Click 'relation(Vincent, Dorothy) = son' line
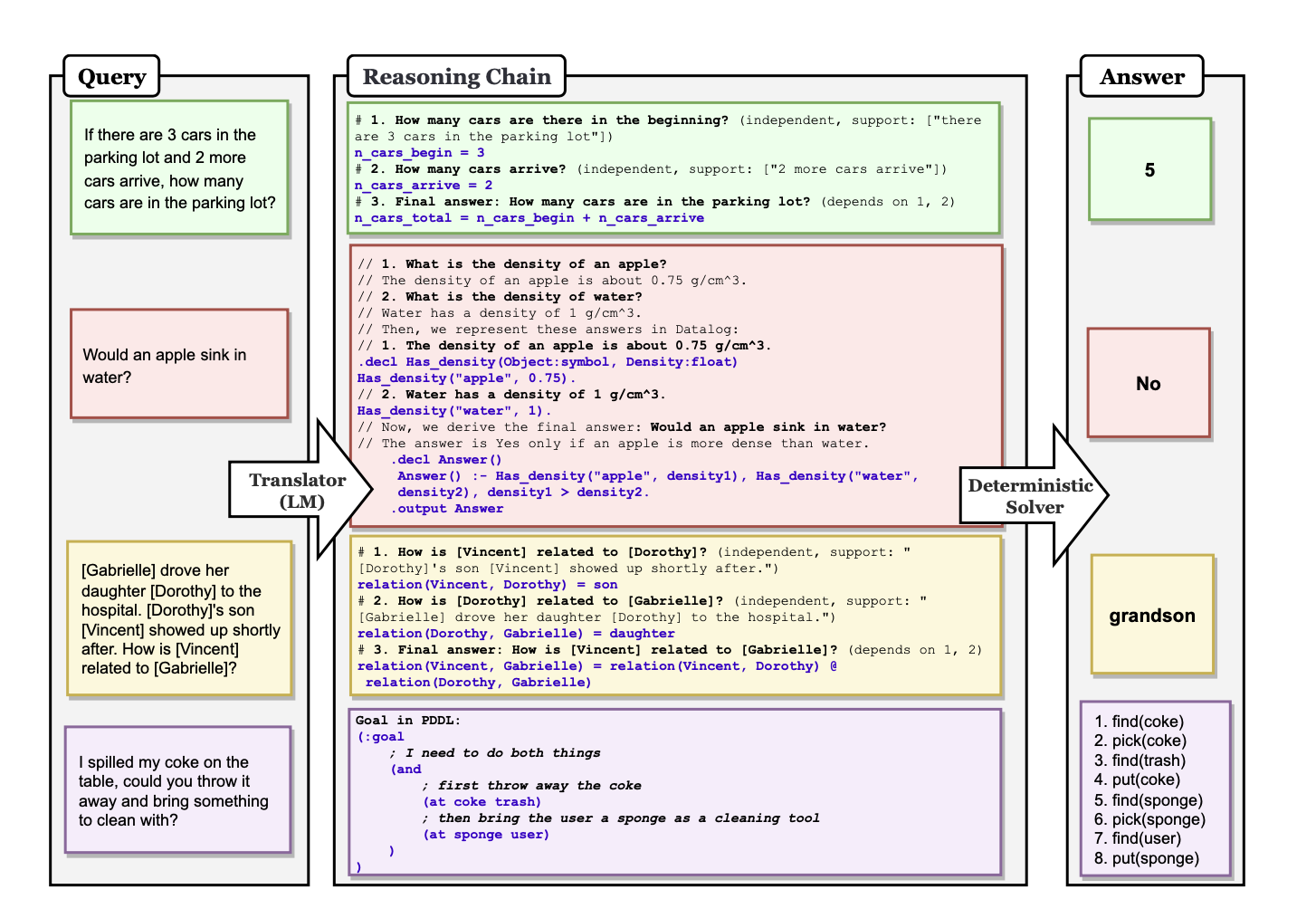This screenshot has width=1316, height=918. click(x=487, y=585)
